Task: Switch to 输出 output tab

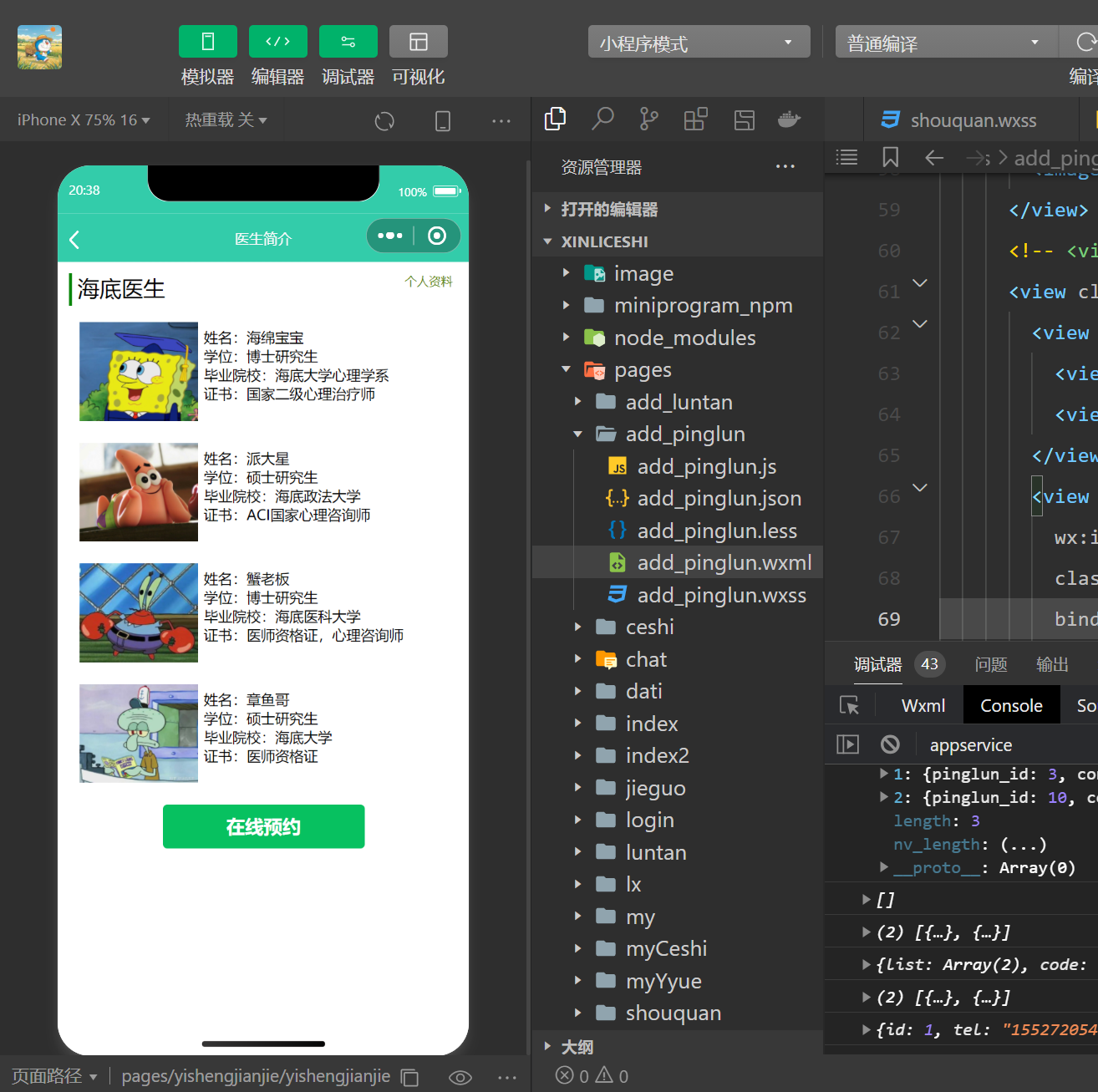Action: point(1052,664)
